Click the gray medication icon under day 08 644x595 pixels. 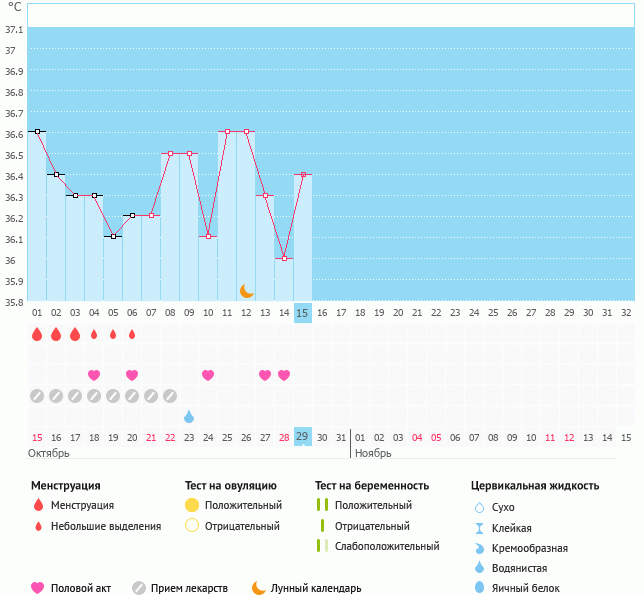tap(170, 396)
